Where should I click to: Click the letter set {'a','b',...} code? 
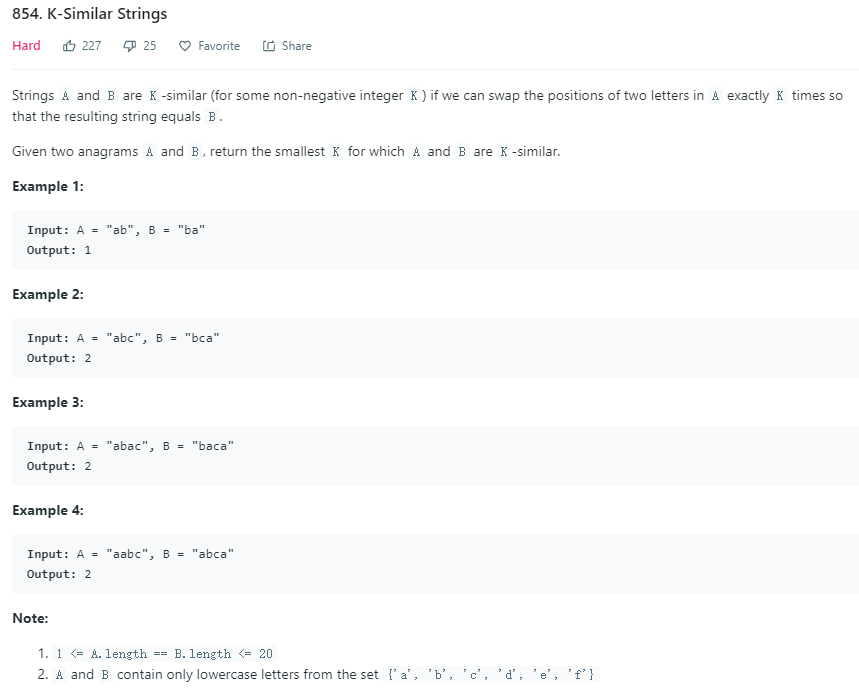pyautogui.click(x=491, y=674)
